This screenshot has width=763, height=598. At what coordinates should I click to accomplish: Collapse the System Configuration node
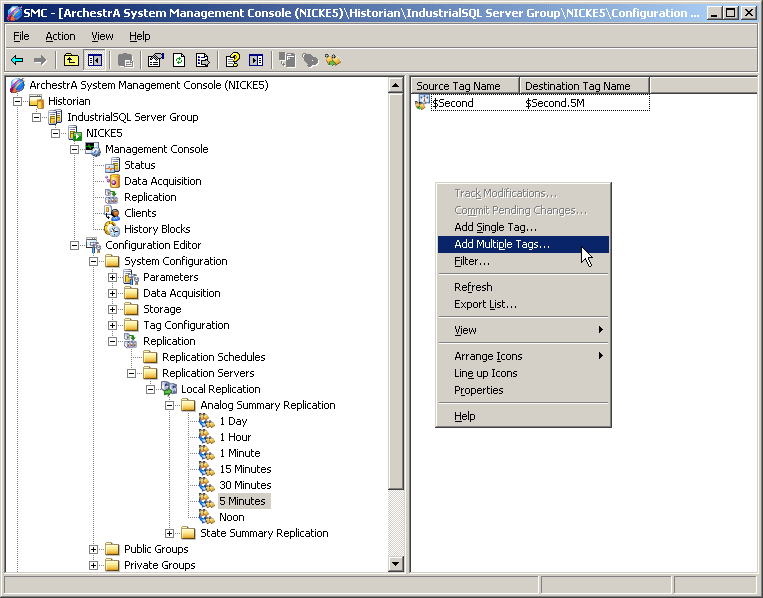93,261
